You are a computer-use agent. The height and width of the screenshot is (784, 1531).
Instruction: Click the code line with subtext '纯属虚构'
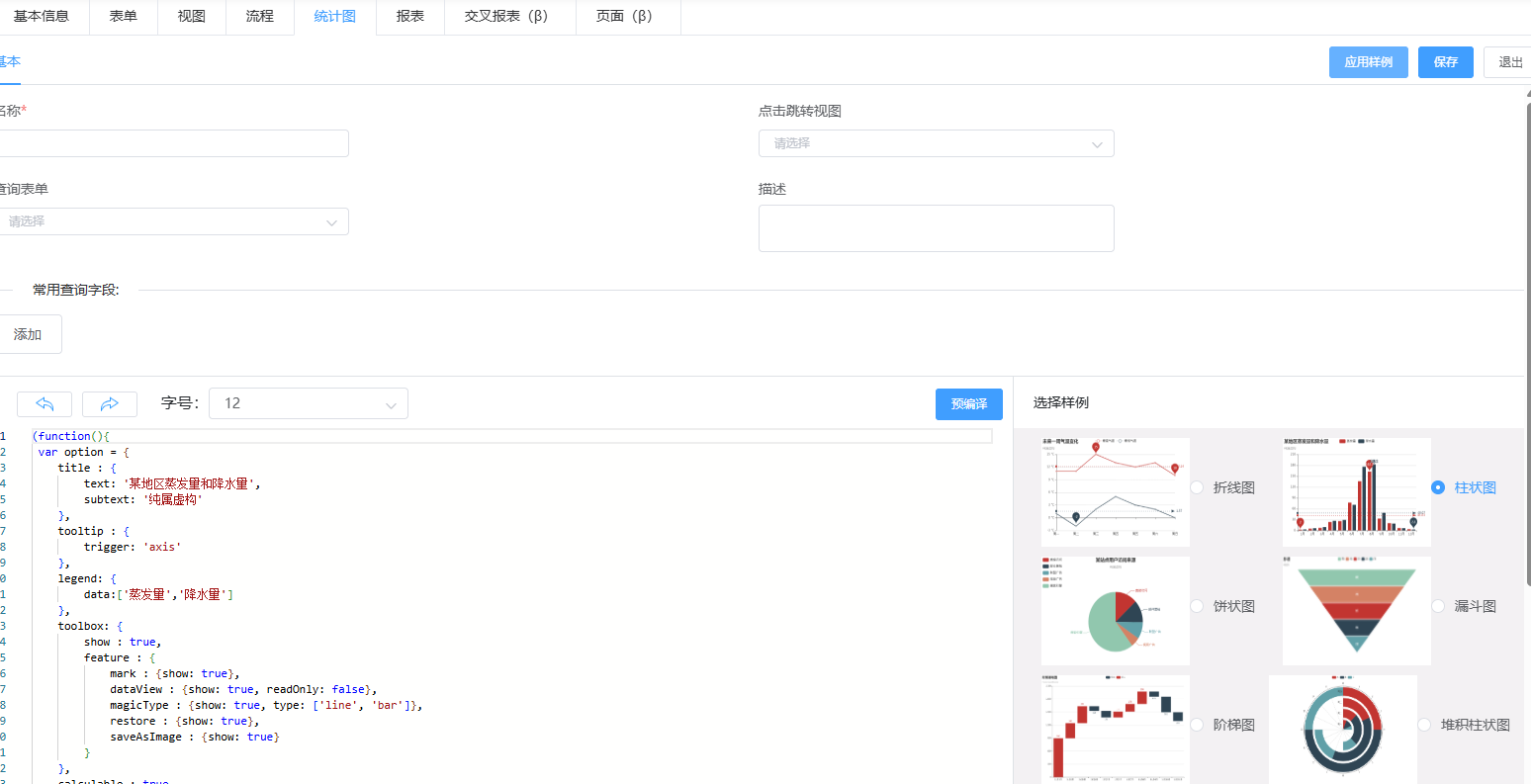point(143,499)
